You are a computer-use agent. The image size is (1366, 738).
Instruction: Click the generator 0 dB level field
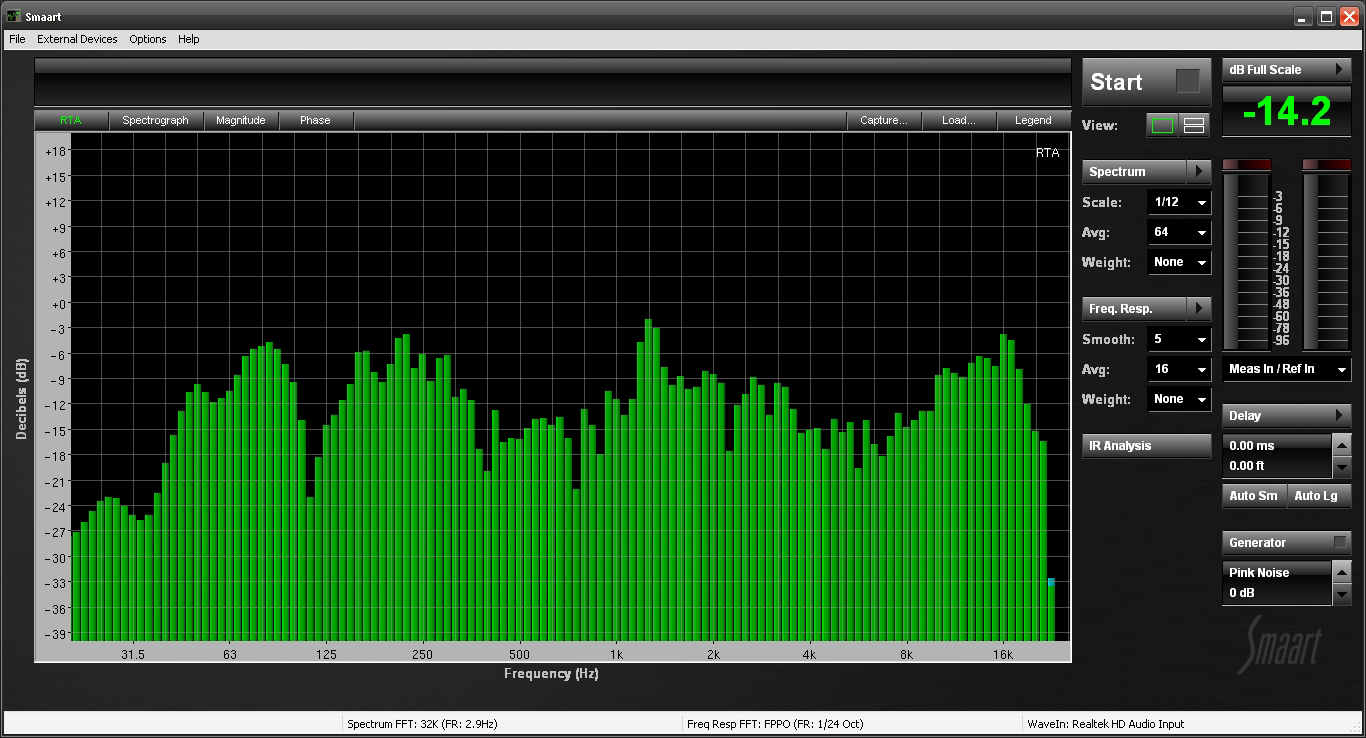pyautogui.click(x=1278, y=593)
